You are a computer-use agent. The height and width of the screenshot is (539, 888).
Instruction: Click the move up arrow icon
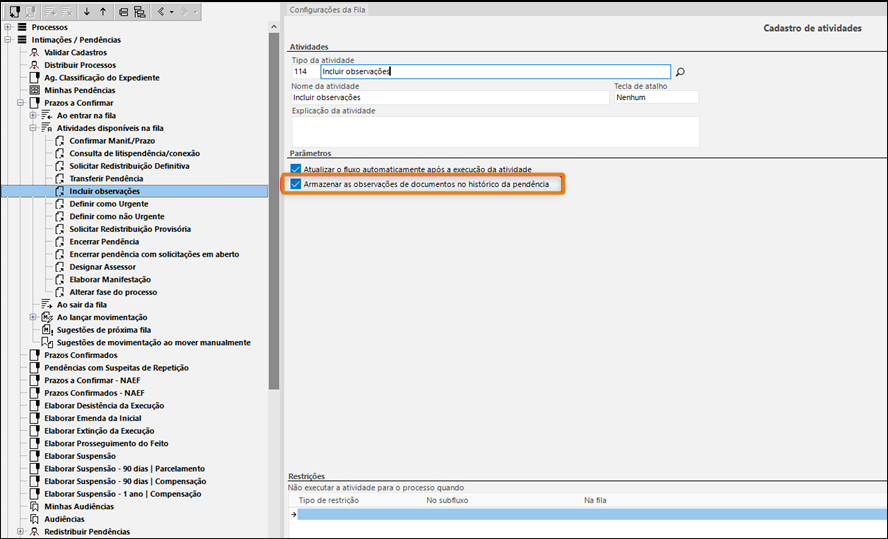click(102, 12)
